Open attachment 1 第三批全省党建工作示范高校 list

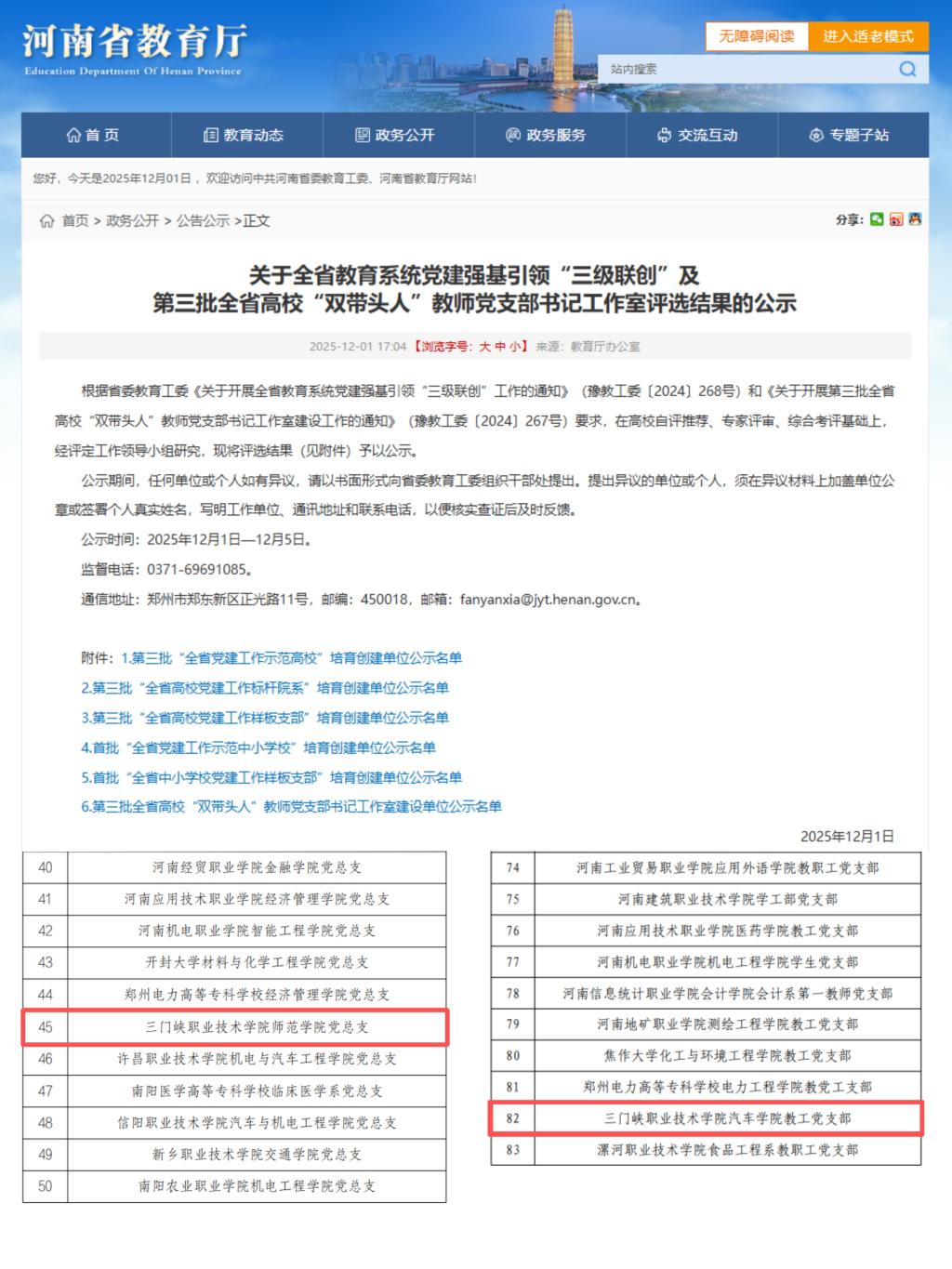coord(291,658)
